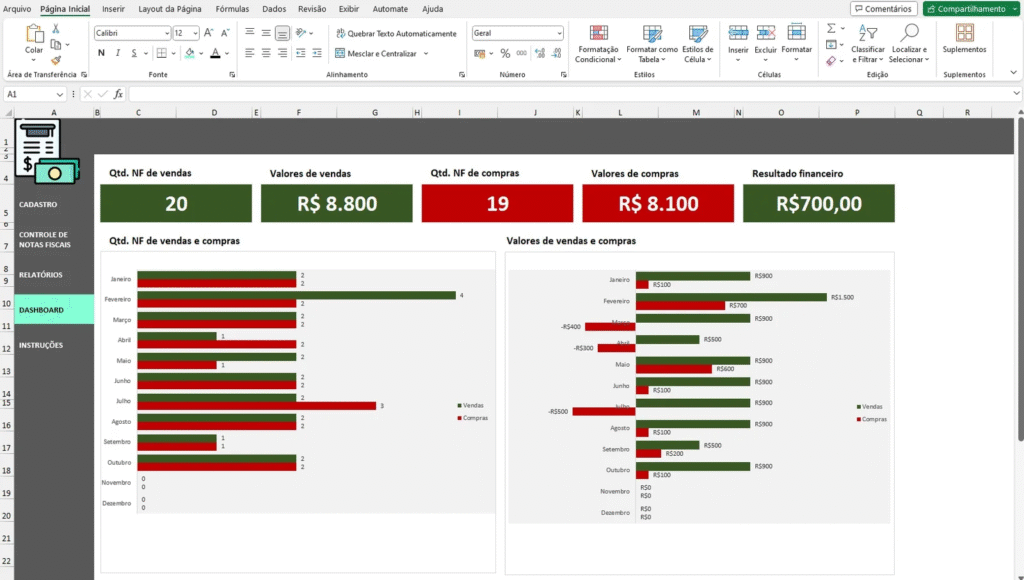Click the Name Box showing A1
This screenshot has width=1024, height=580.
pyautogui.click(x=30, y=94)
